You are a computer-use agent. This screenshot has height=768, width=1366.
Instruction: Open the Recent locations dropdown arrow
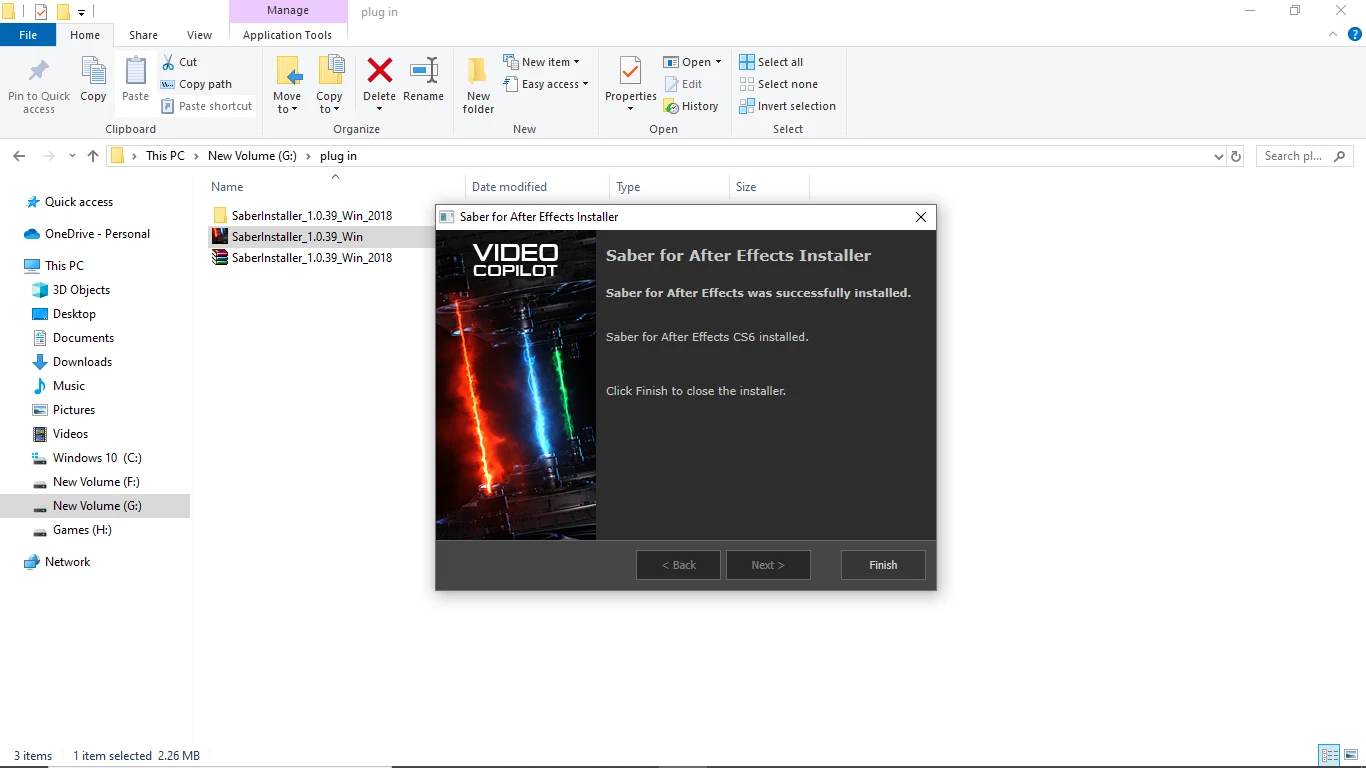(x=72, y=156)
